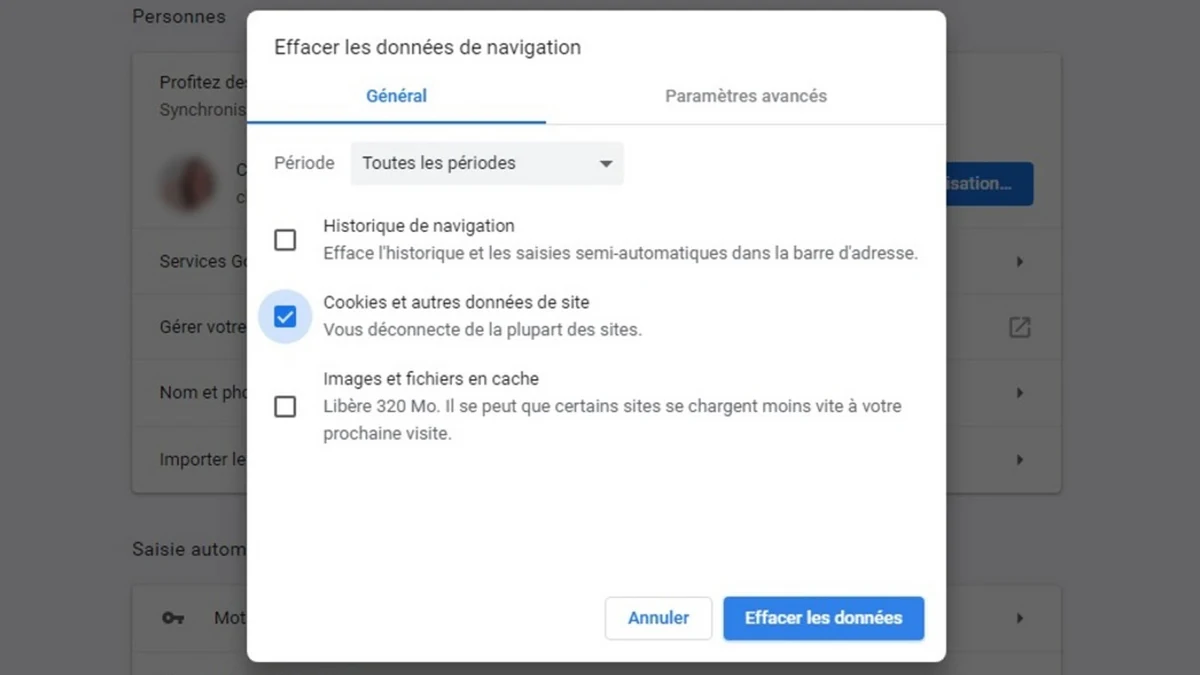Uncheck Cookies et autres données de site
Image resolution: width=1200 pixels, height=675 pixels.
coord(285,317)
